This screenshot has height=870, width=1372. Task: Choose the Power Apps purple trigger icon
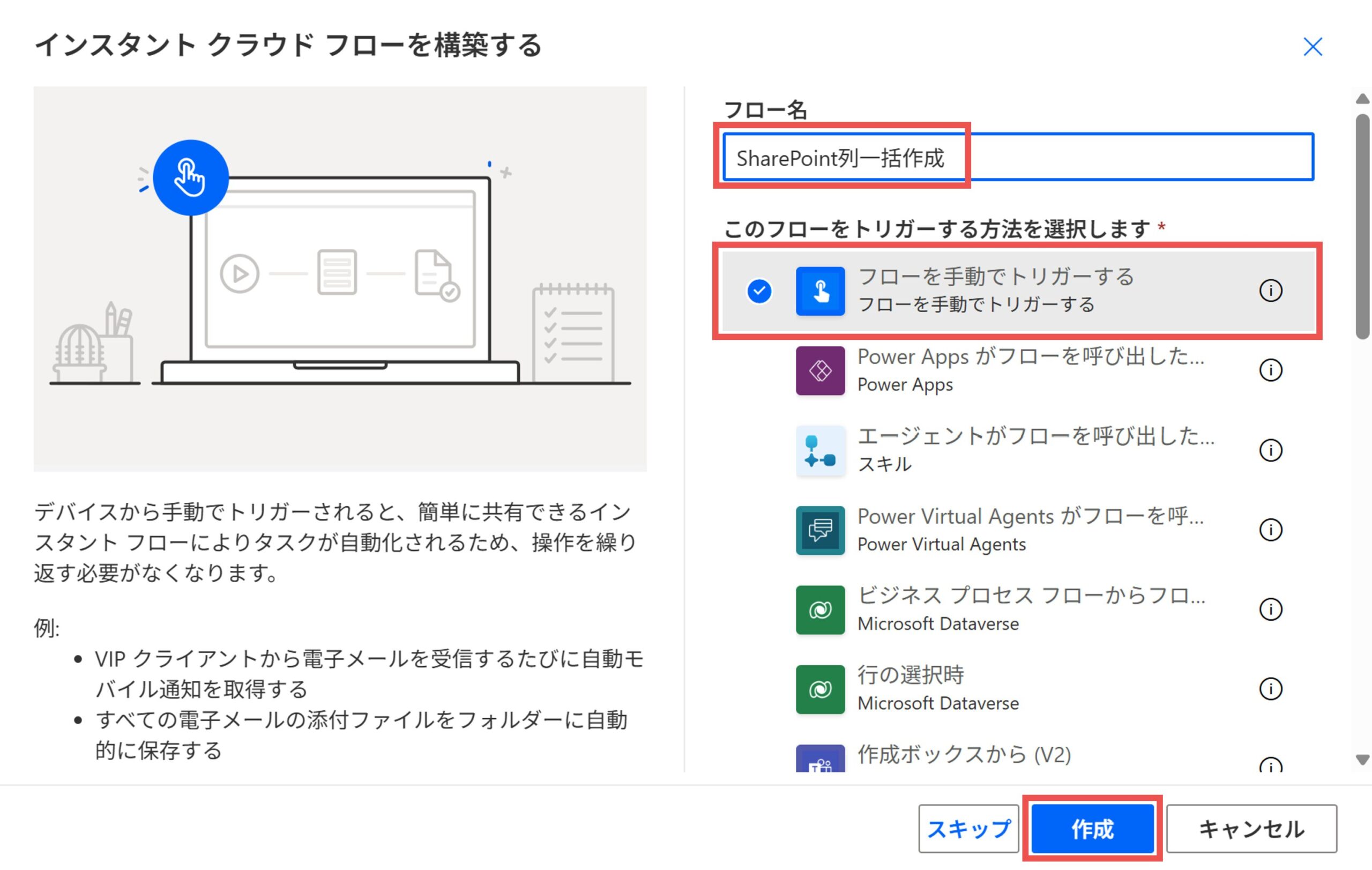[820, 370]
